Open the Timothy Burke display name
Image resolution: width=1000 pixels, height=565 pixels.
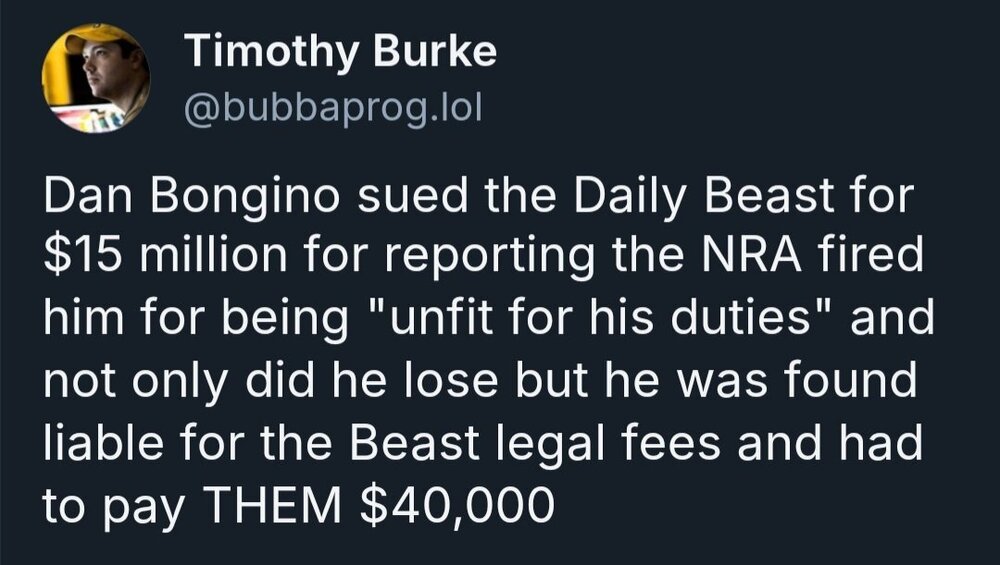tap(340, 52)
